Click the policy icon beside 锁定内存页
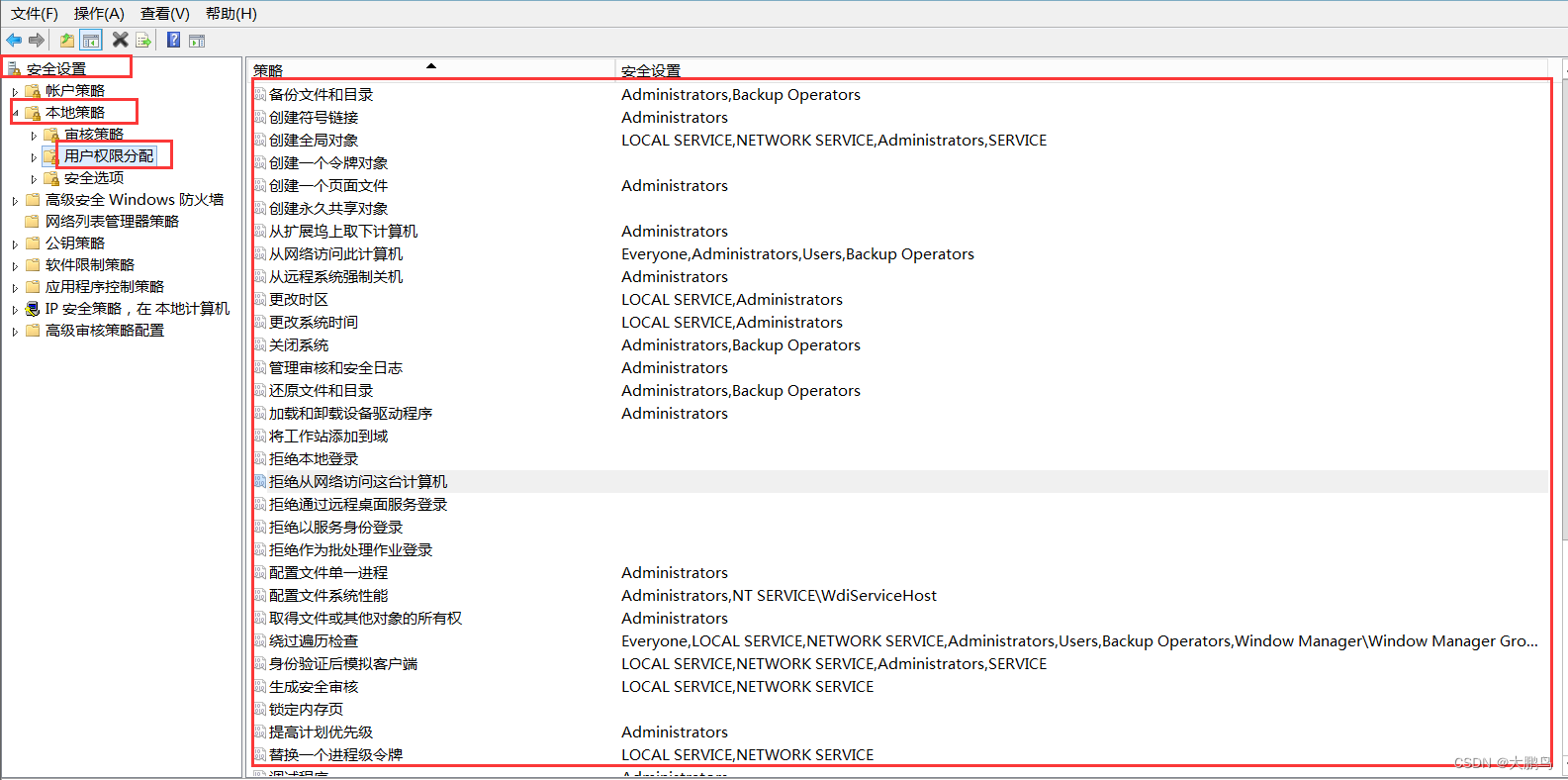 coord(260,709)
